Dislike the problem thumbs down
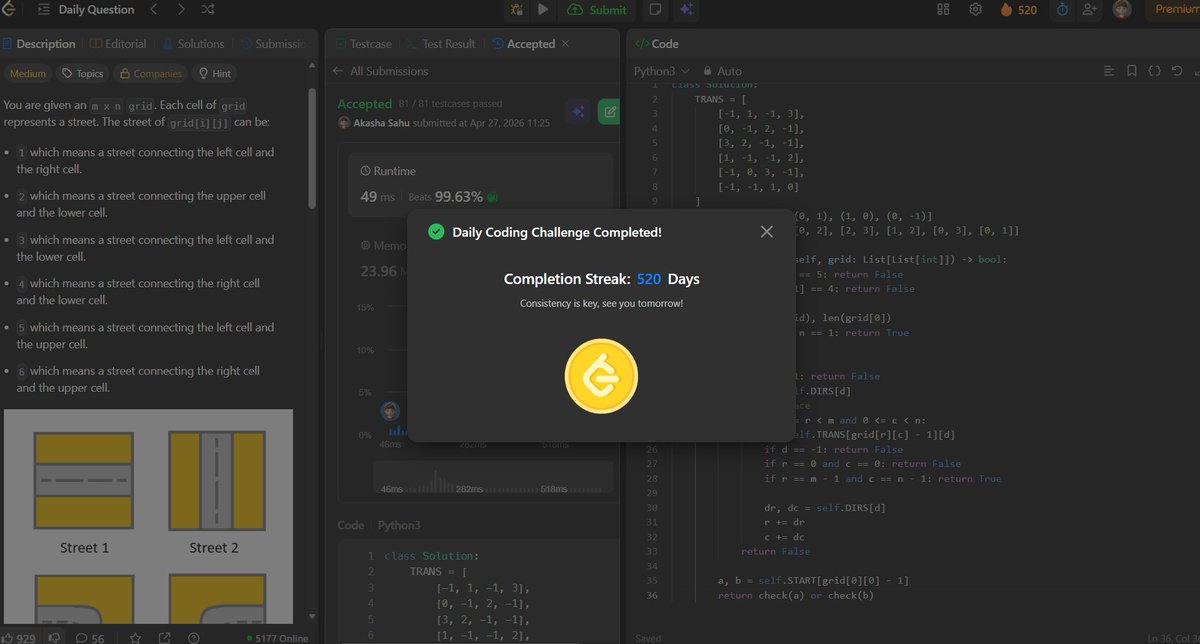1200x644 pixels. pyautogui.click(x=56, y=638)
